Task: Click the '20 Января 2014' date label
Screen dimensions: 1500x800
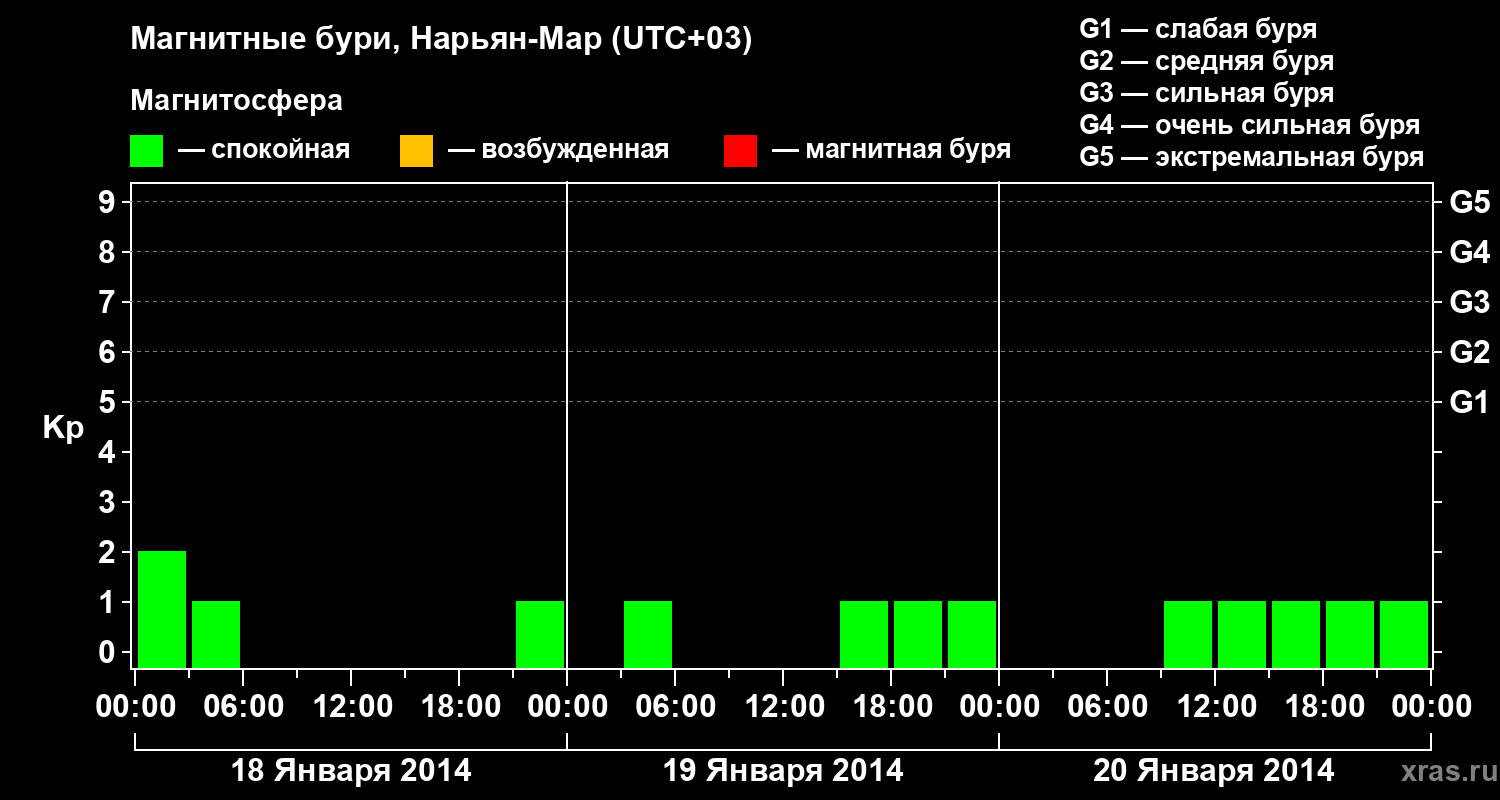Action: pyautogui.click(x=1214, y=771)
